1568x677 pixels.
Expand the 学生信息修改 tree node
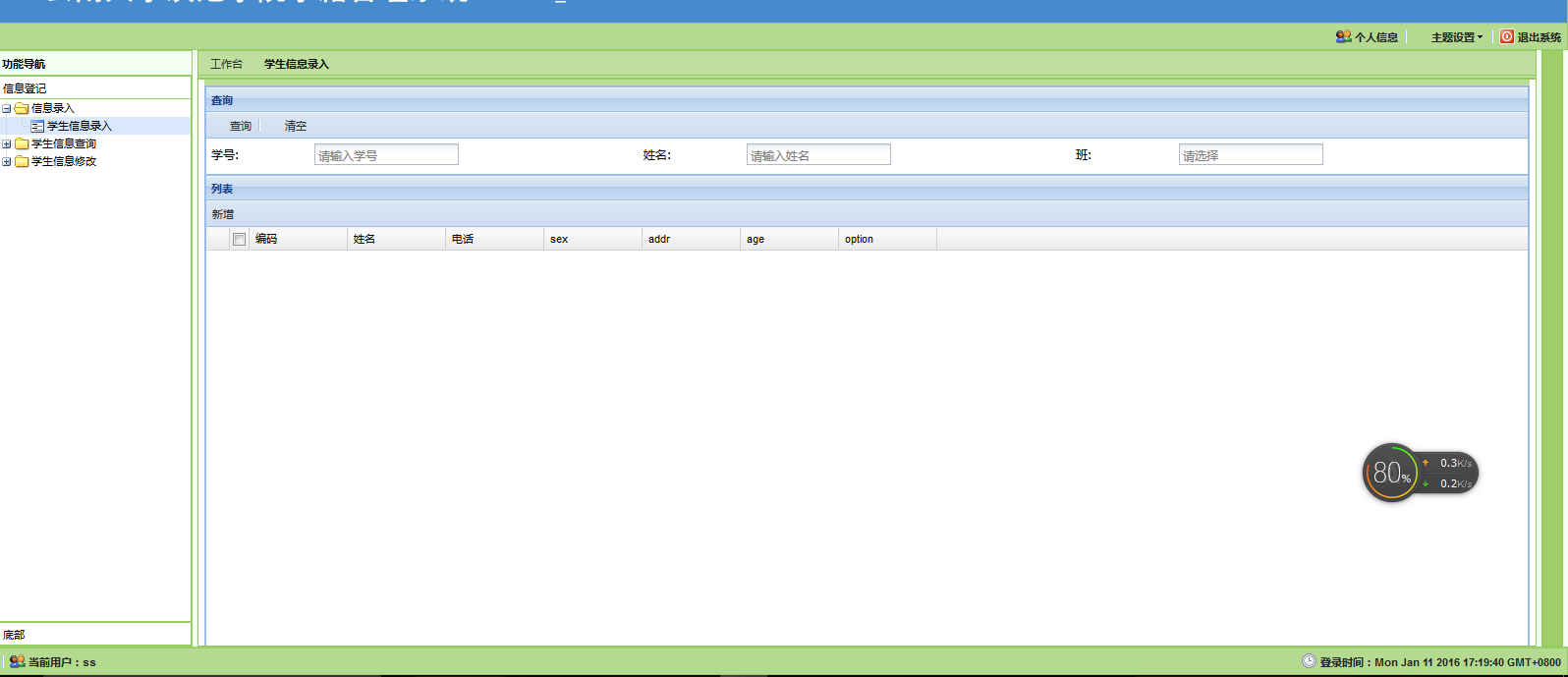click(x=7, y=162)
